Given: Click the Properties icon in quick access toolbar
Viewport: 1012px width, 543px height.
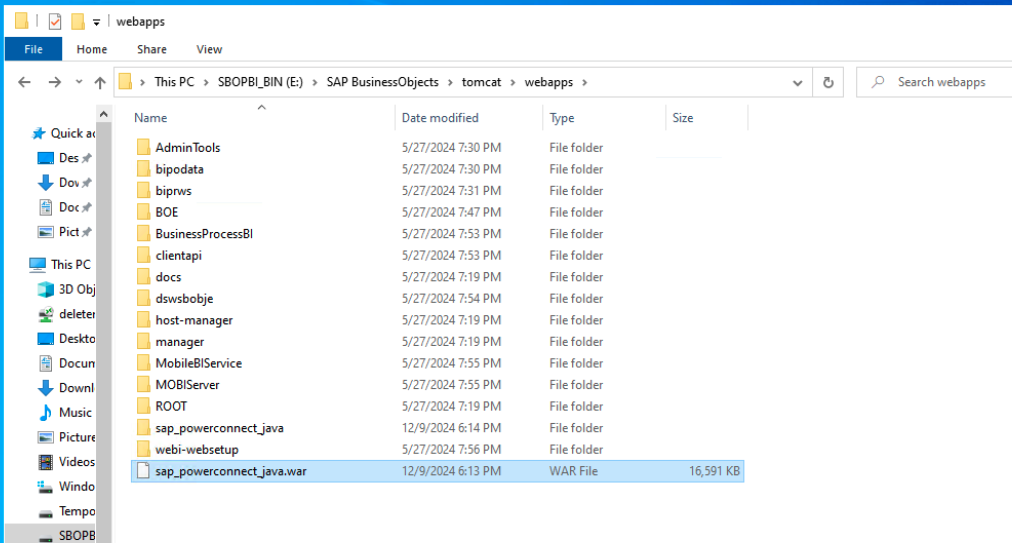Looking at the screenshot, I should [55, 22].
